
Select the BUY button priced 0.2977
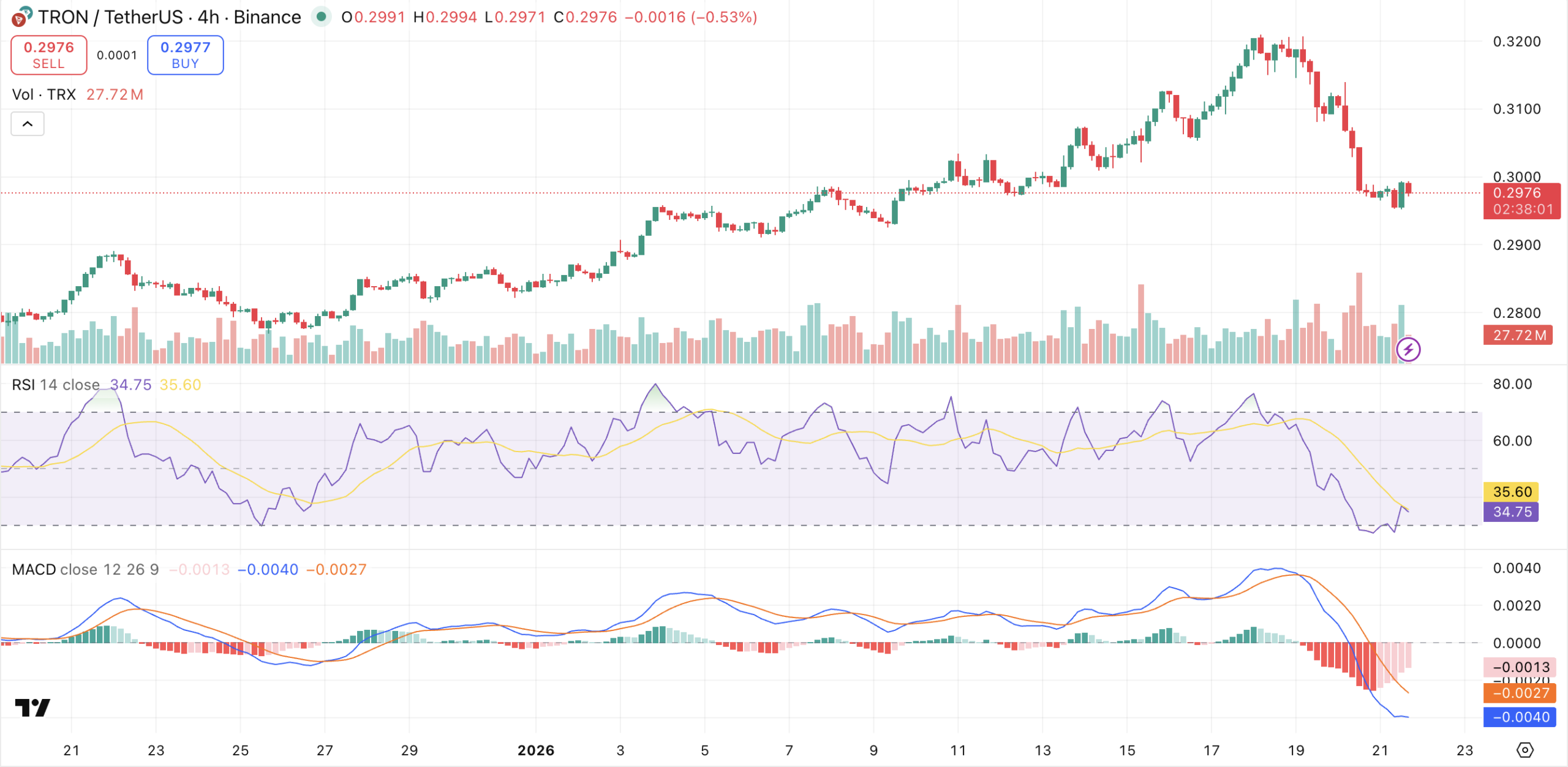[x=184, y=55]
